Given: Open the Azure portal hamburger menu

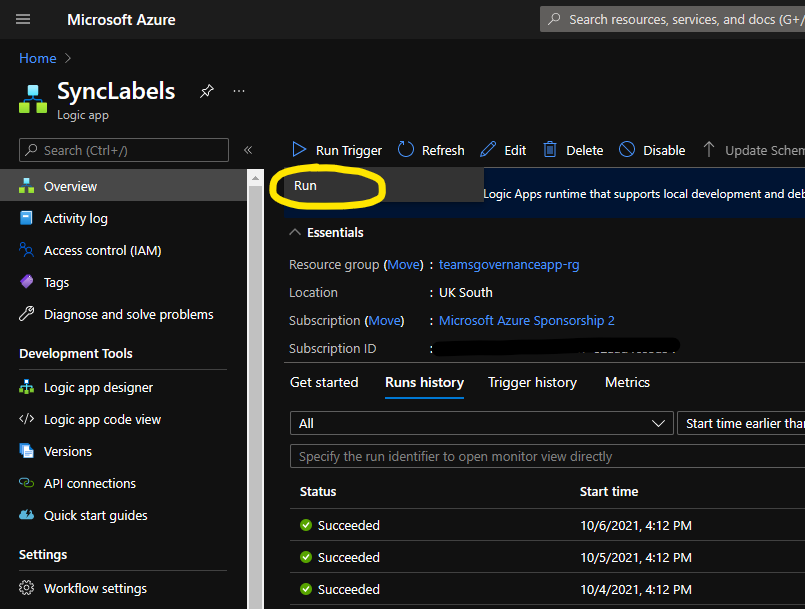Looking at the screenshot, I should [23, 20].
